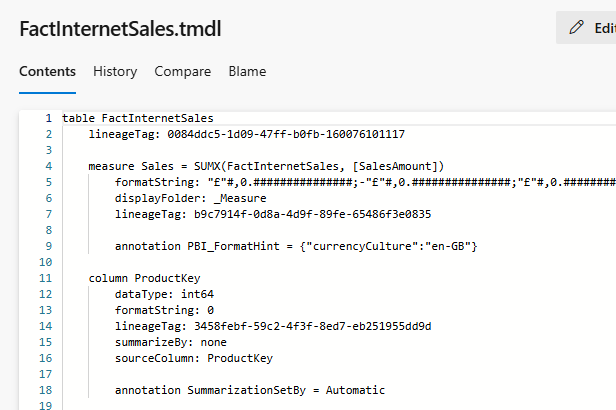This screenshot has height=410, width=616.
Task: Show the Blame tab
Action: pyautogui.click(x=247, y=71)
